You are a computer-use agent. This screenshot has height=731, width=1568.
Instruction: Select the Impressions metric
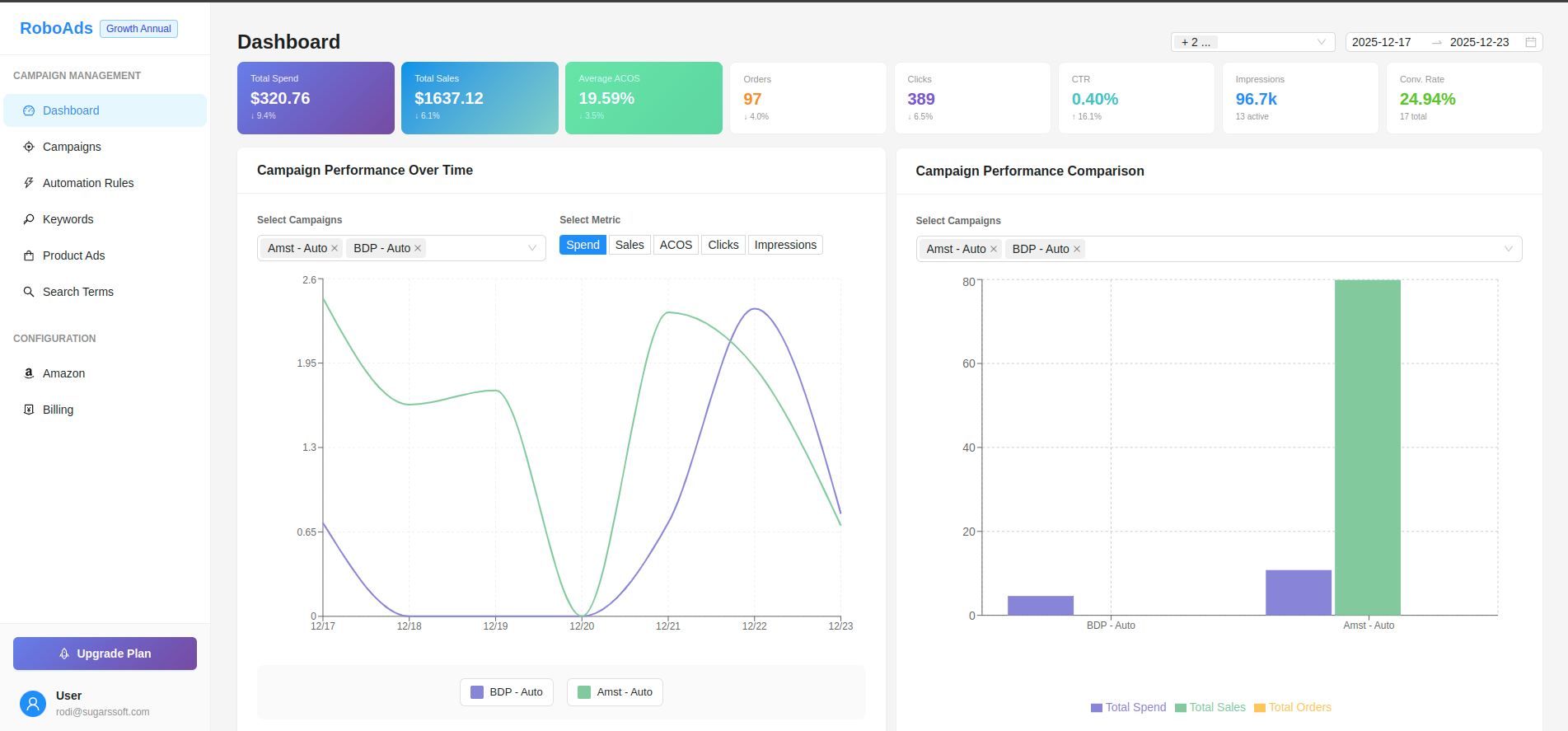(785, 245)
